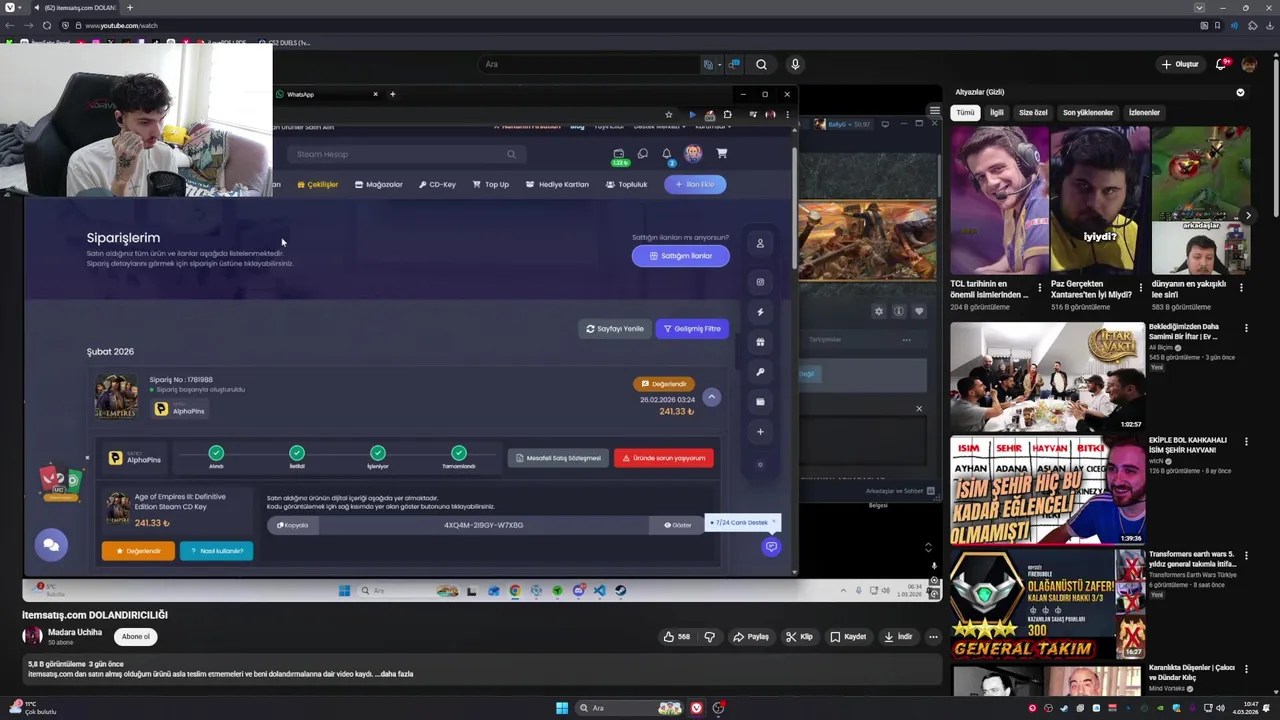
Task: Click the lightning bolt sidebar icon
Action: pyautogui.click(x=760, y=312)
